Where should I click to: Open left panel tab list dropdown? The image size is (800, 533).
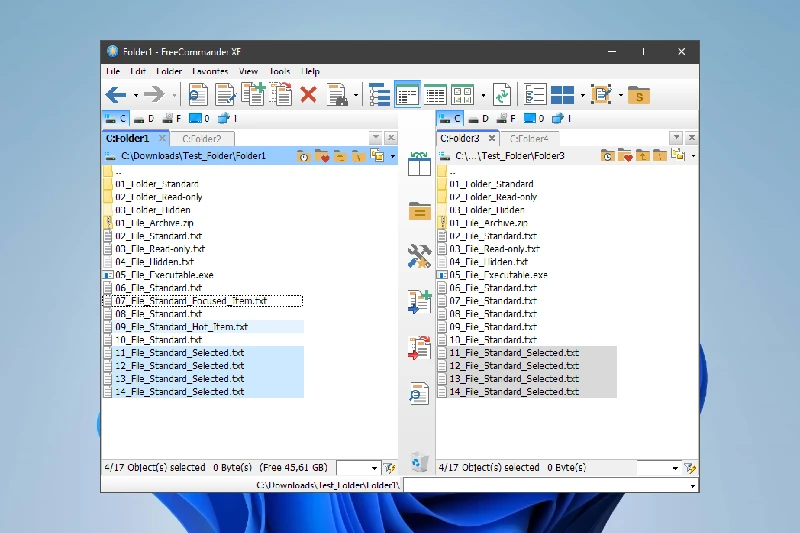pos(376,138)
